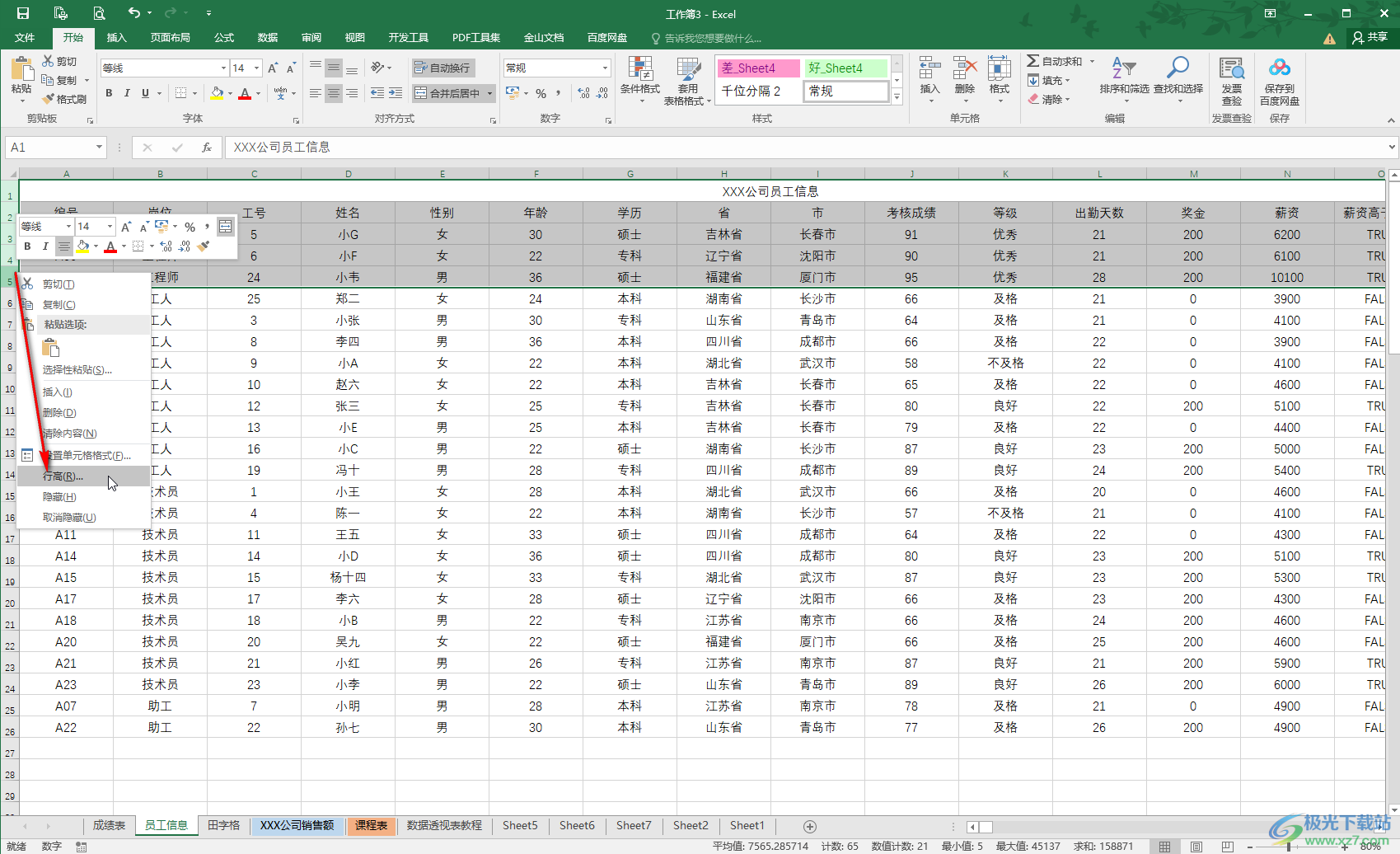The height and width of the screenshot is (854, 1400).
Task: Open the ribbon font size dropdown
Action: click(257, 68)
